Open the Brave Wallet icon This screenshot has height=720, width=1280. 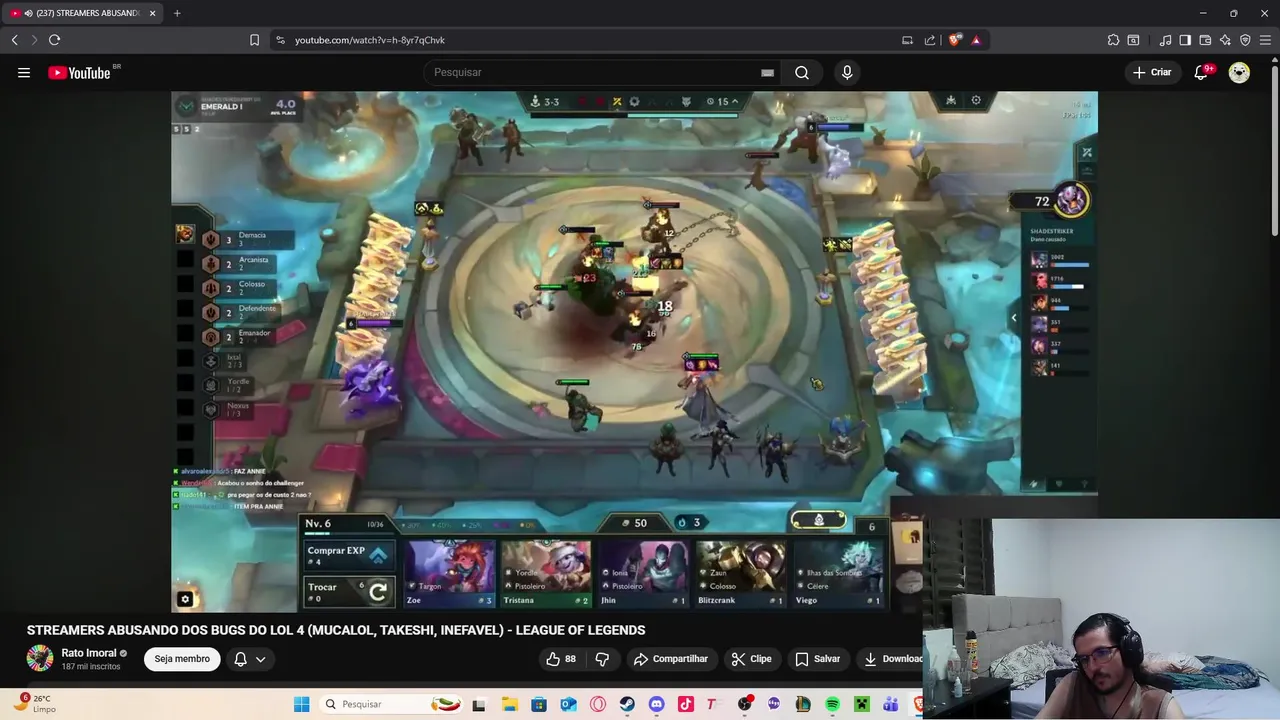1205,40
